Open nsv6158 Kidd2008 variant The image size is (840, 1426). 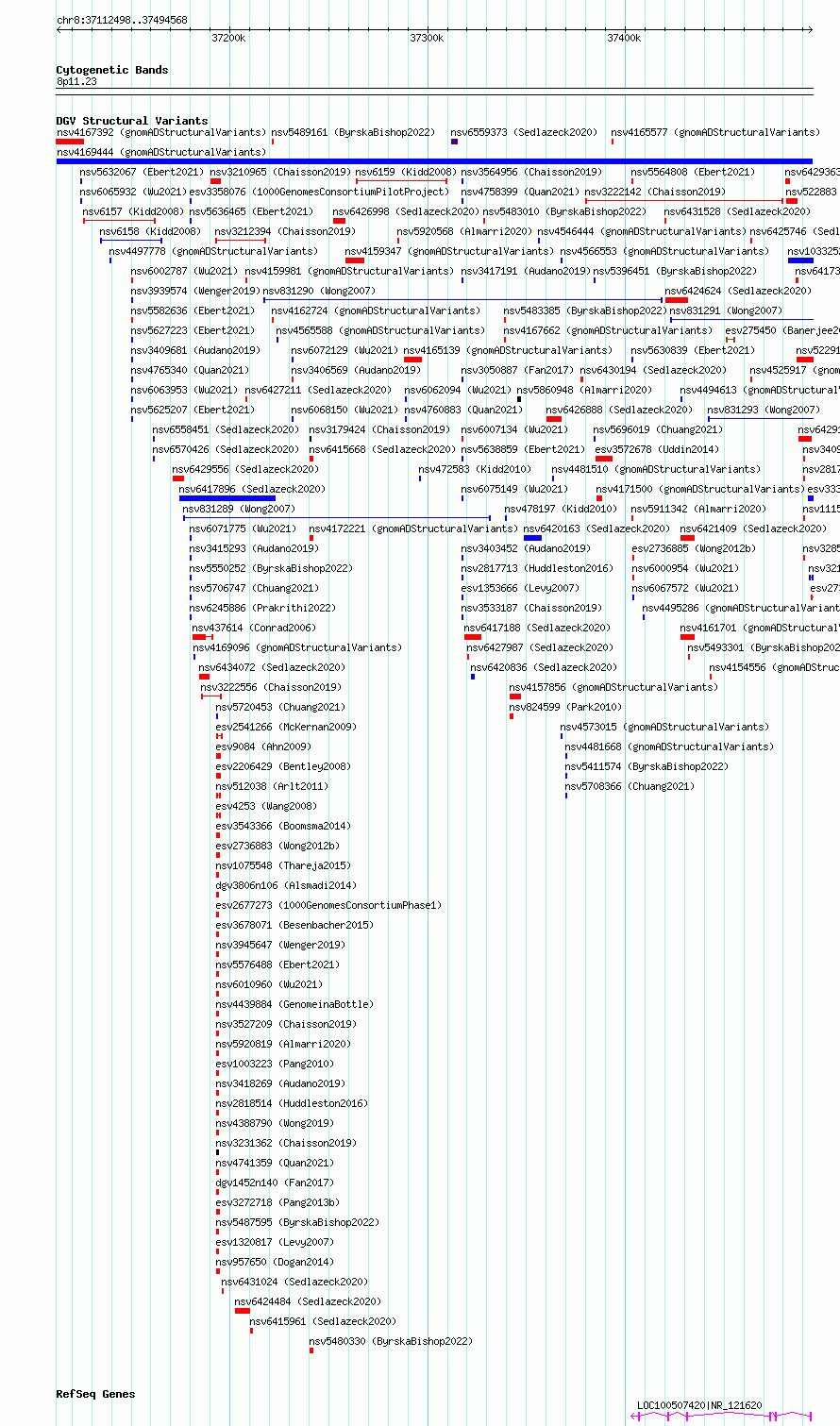[x=150, y=231]
